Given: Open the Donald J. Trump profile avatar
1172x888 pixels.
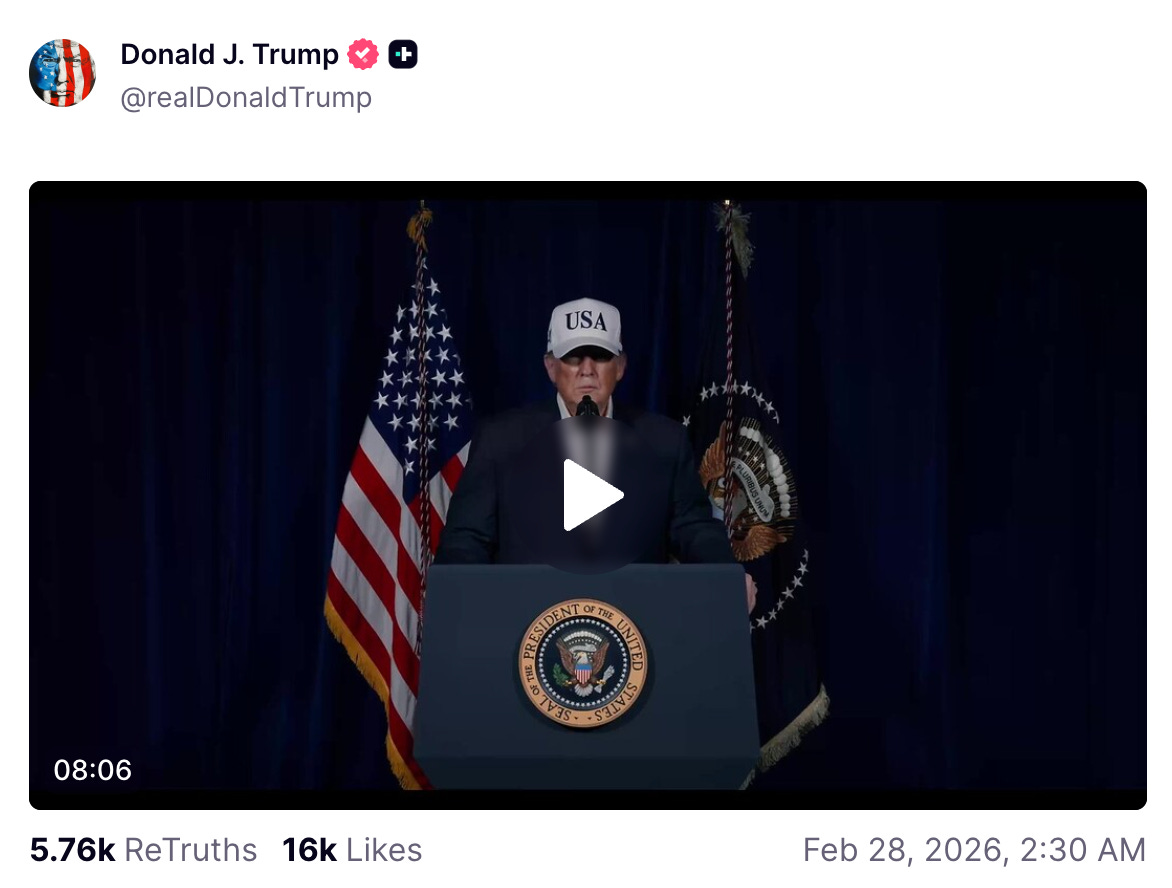Looking at the screenshot, I should [x=62, y=73].
